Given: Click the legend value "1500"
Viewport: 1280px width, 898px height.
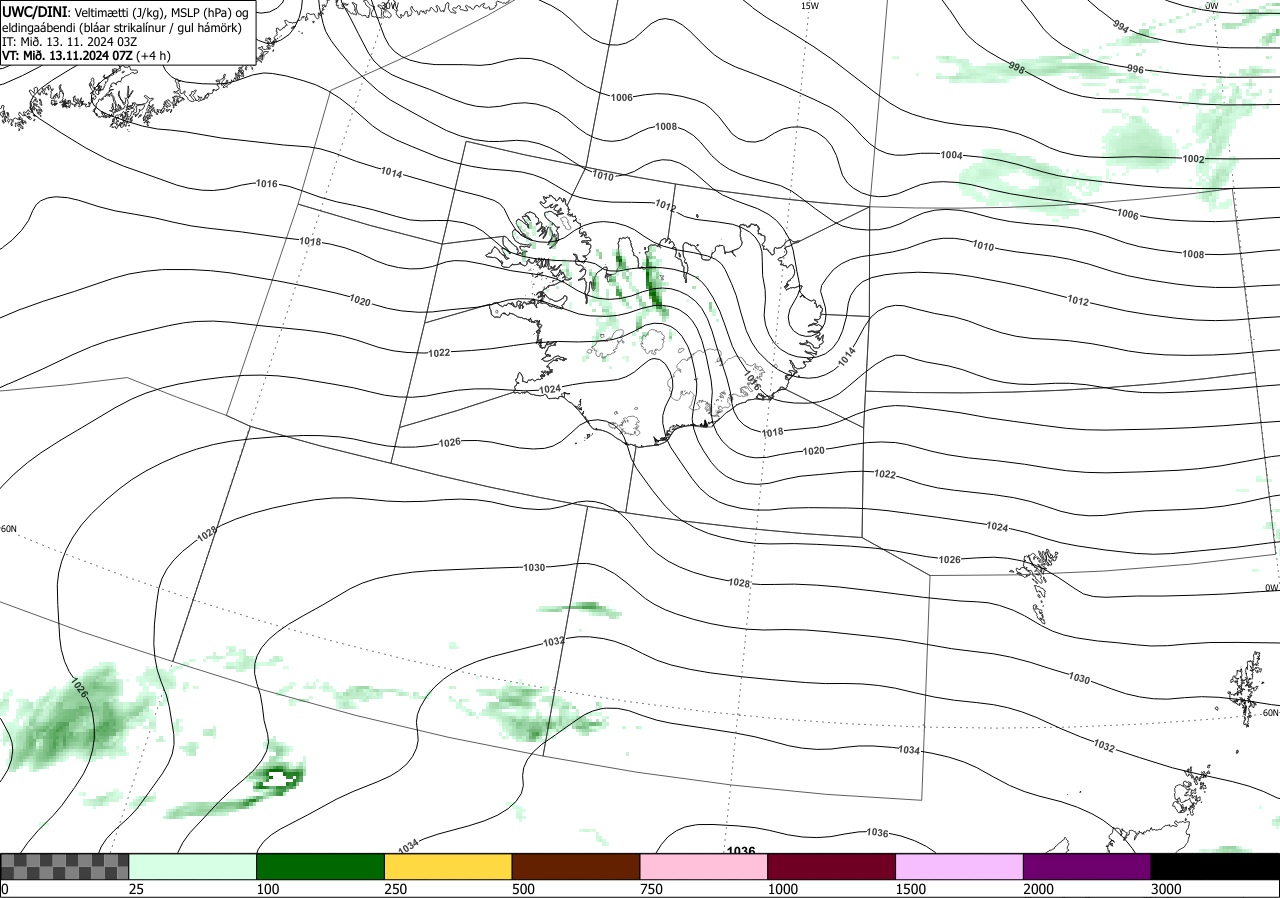Looking at the screenshot, I should pos(912,889).
